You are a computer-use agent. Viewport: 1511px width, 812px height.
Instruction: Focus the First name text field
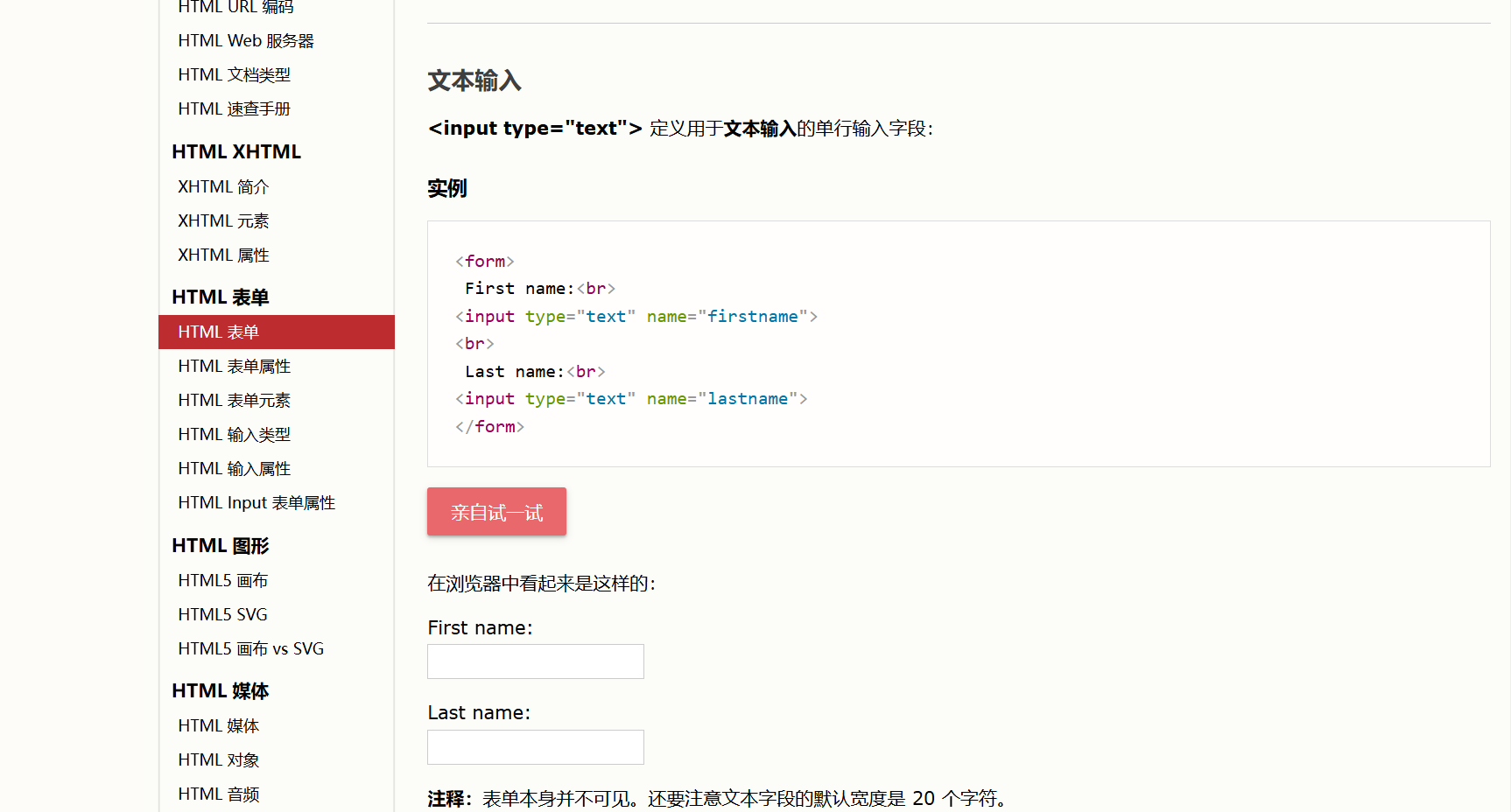(536, 661)
